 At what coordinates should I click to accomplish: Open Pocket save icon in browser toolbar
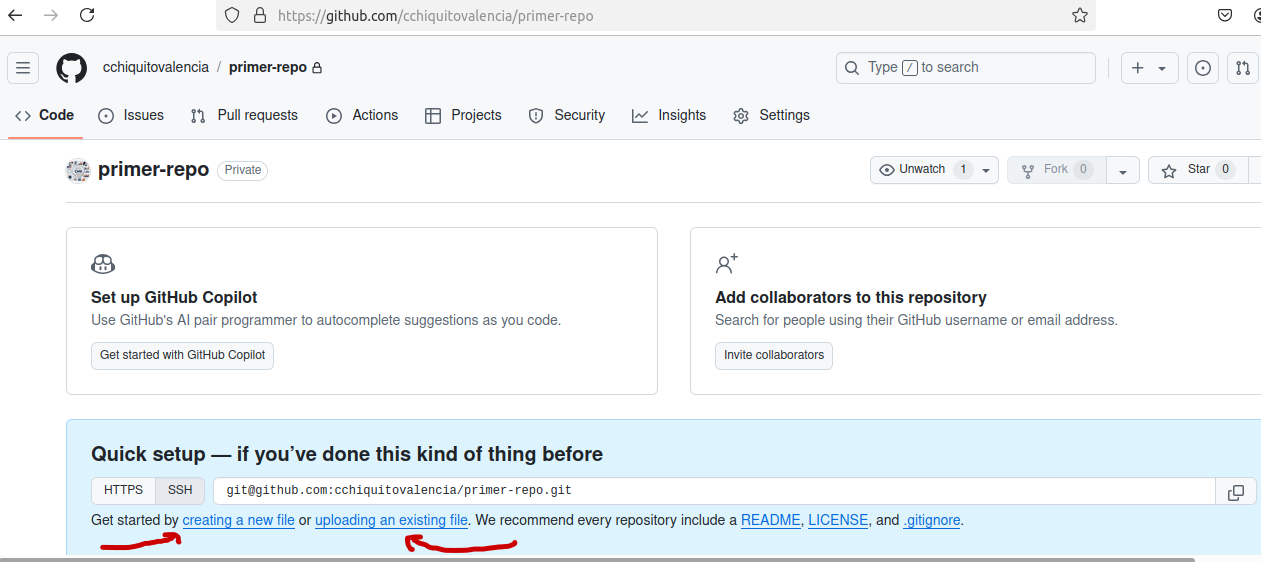(x=1225, y=15)
